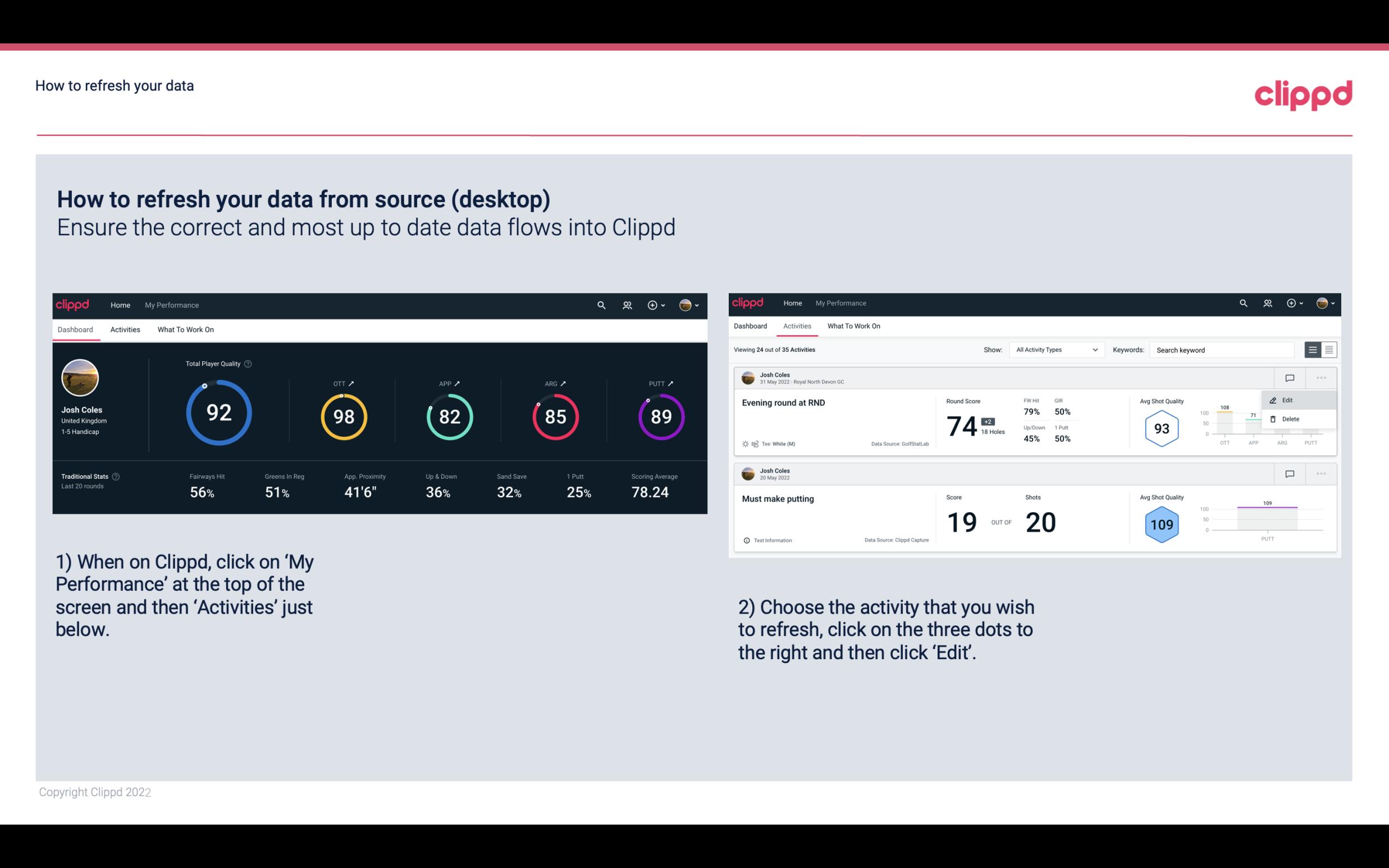
Task: Click the Clippd home icon top left
Action: point(72,304)
